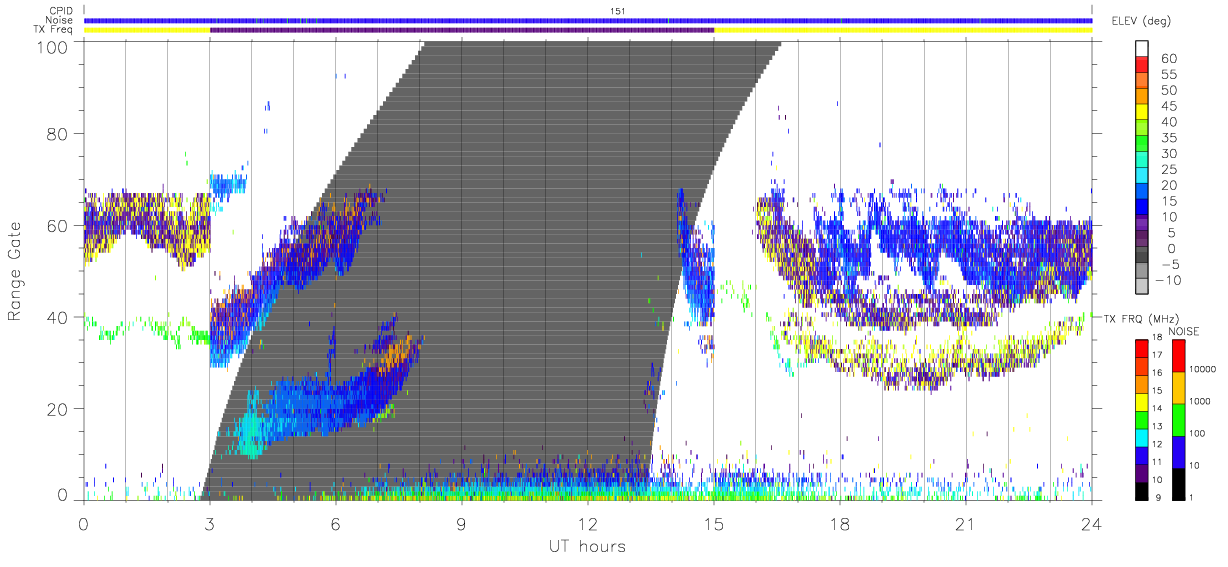Click the Noise row label
Viewport: 1228px width, 567px height.
pyautogui.click(x=60, y=20)
